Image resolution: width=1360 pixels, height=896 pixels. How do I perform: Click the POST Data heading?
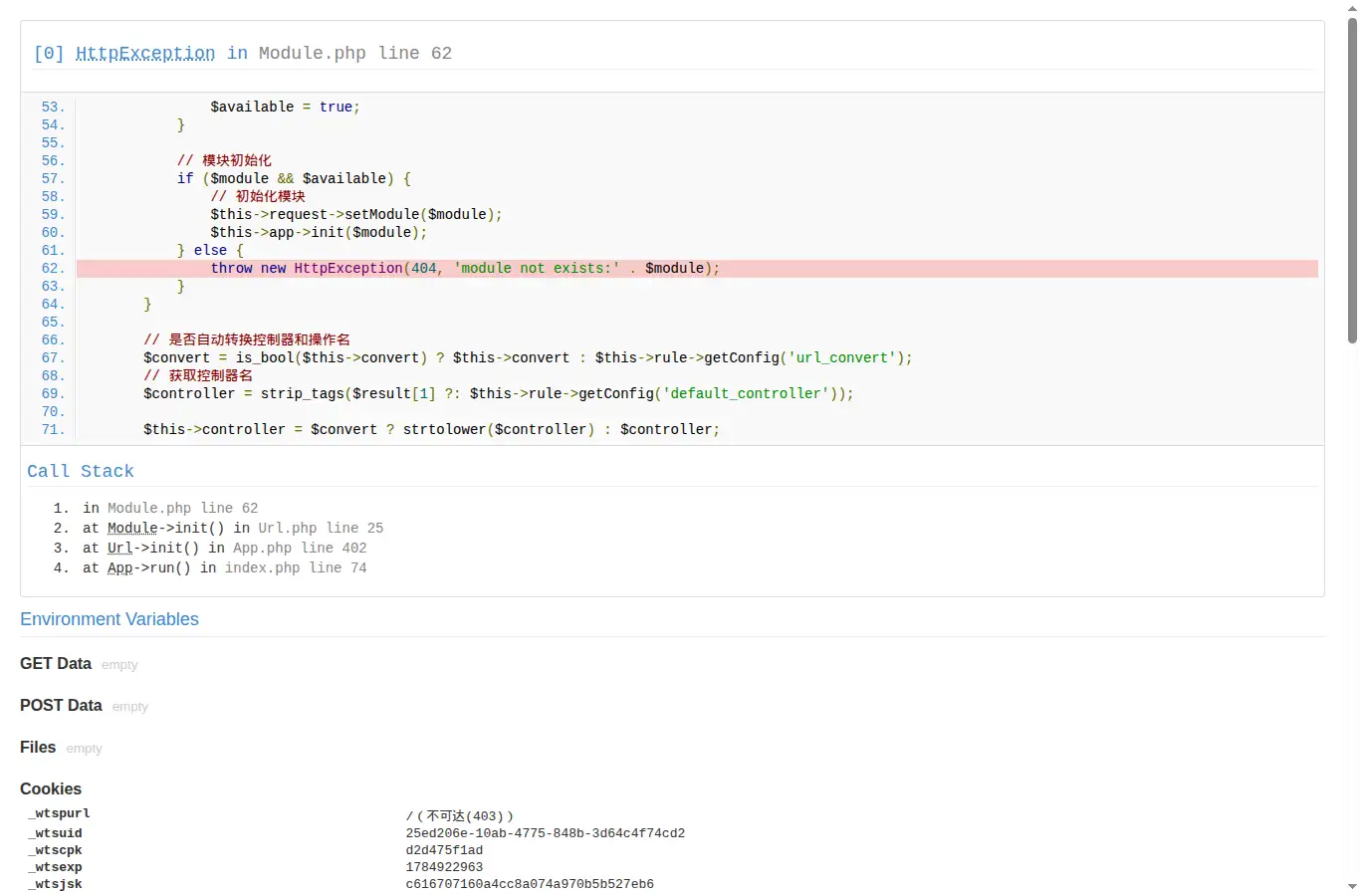tap(61, 706)
